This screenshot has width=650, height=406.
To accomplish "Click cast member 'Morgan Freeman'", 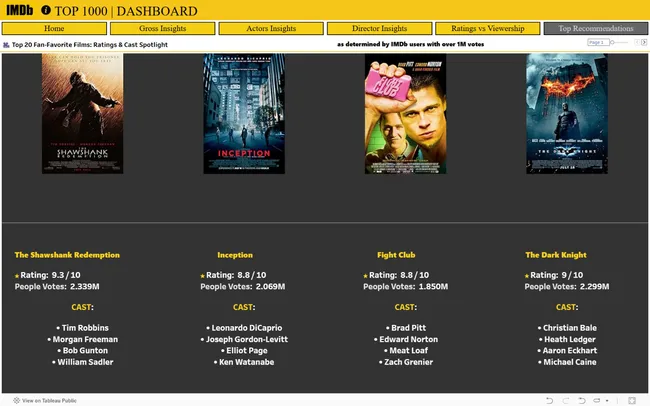I will coord(85,339).
